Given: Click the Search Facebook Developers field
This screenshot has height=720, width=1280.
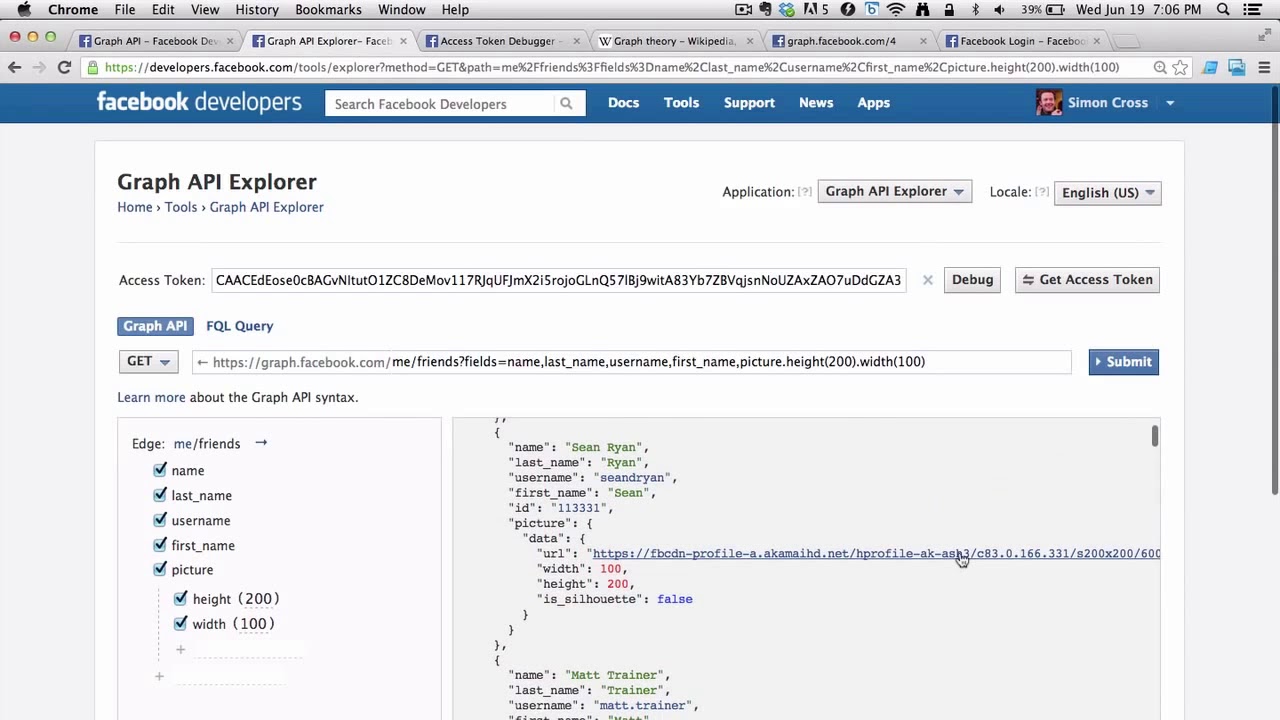Looking at the screenshot, I should (x=440, y=104).
